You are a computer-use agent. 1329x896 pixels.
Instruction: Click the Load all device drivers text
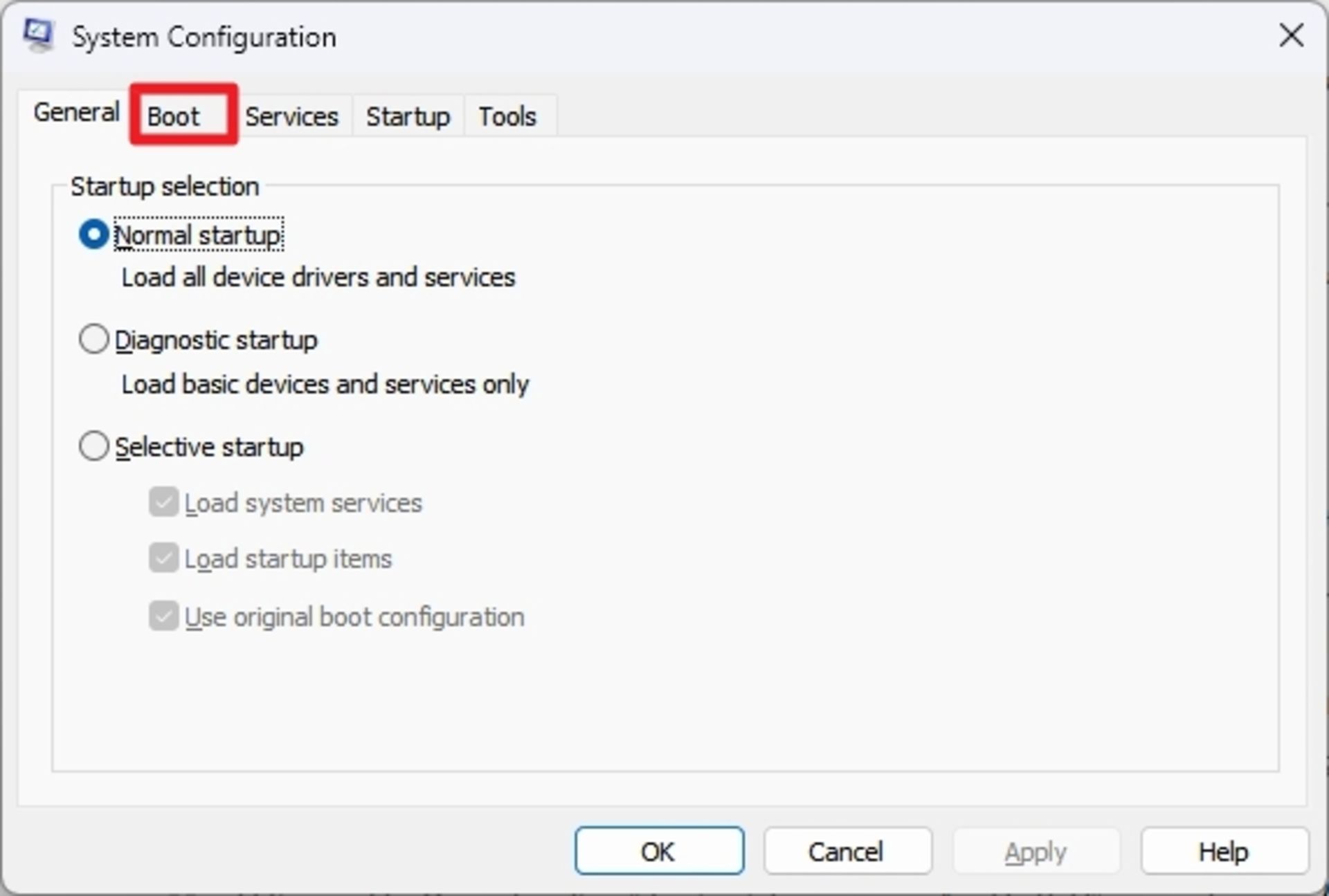[x=318, y=277]
